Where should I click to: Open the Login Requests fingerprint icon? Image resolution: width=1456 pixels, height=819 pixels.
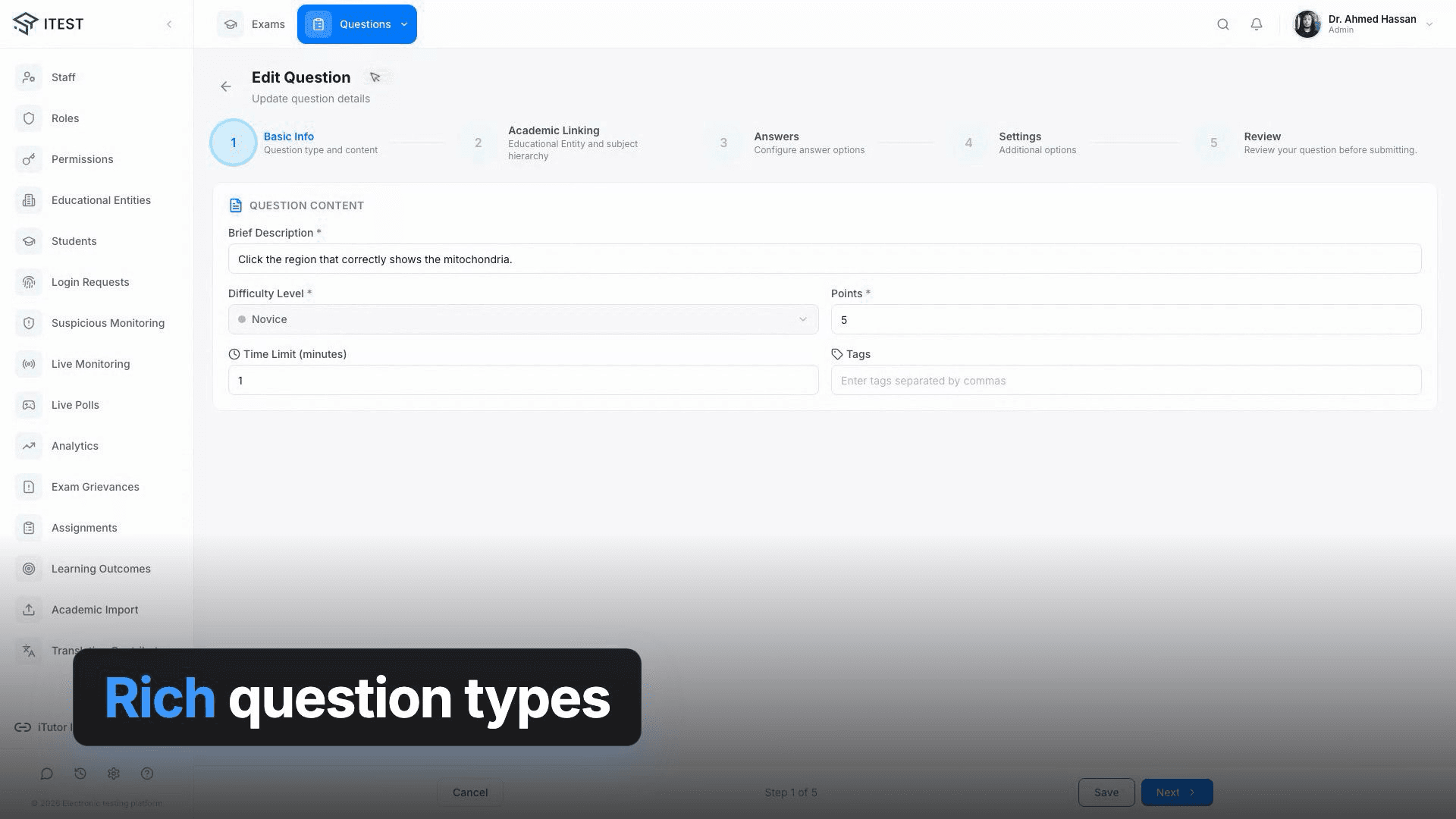point(29,282)
